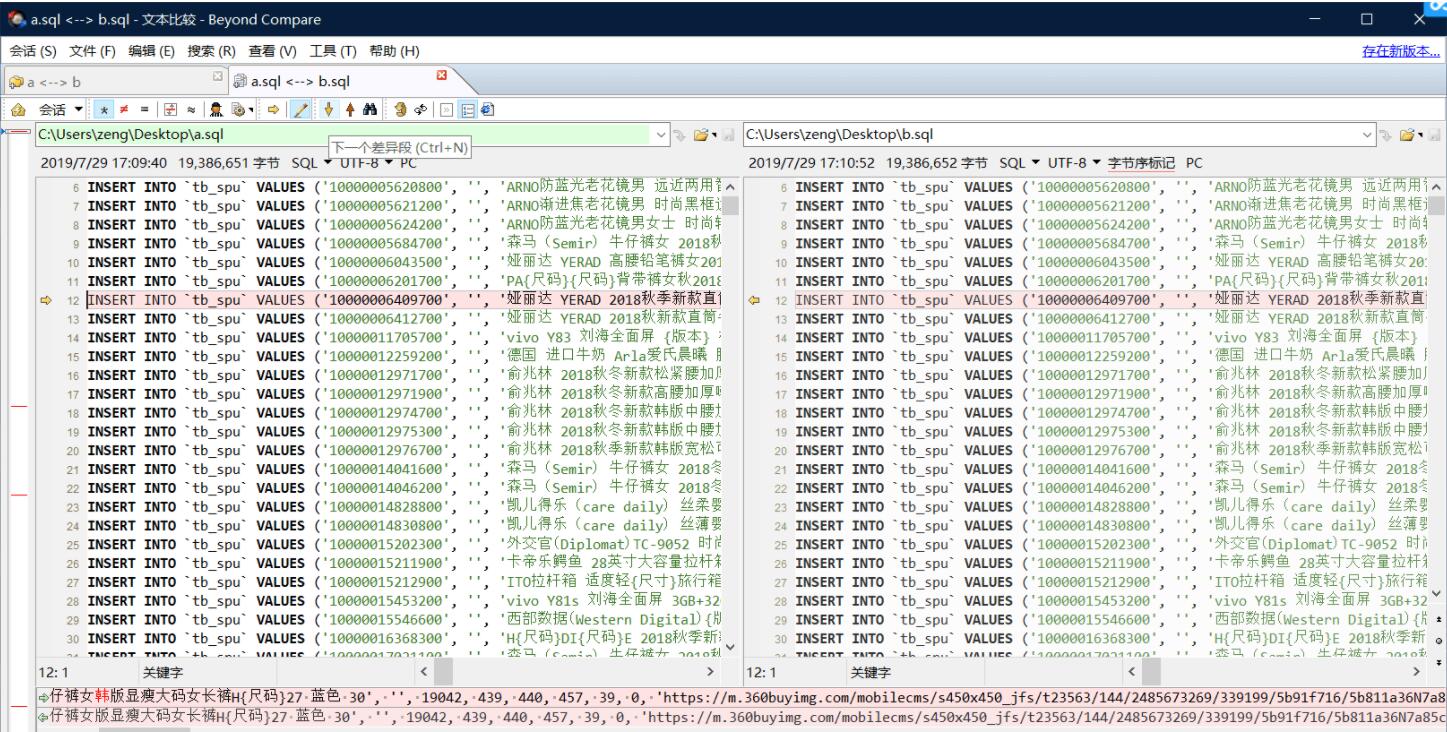Click the left pane save icon
The width and height of the screenshot is (1447, 732).
(x=729, y=134)
